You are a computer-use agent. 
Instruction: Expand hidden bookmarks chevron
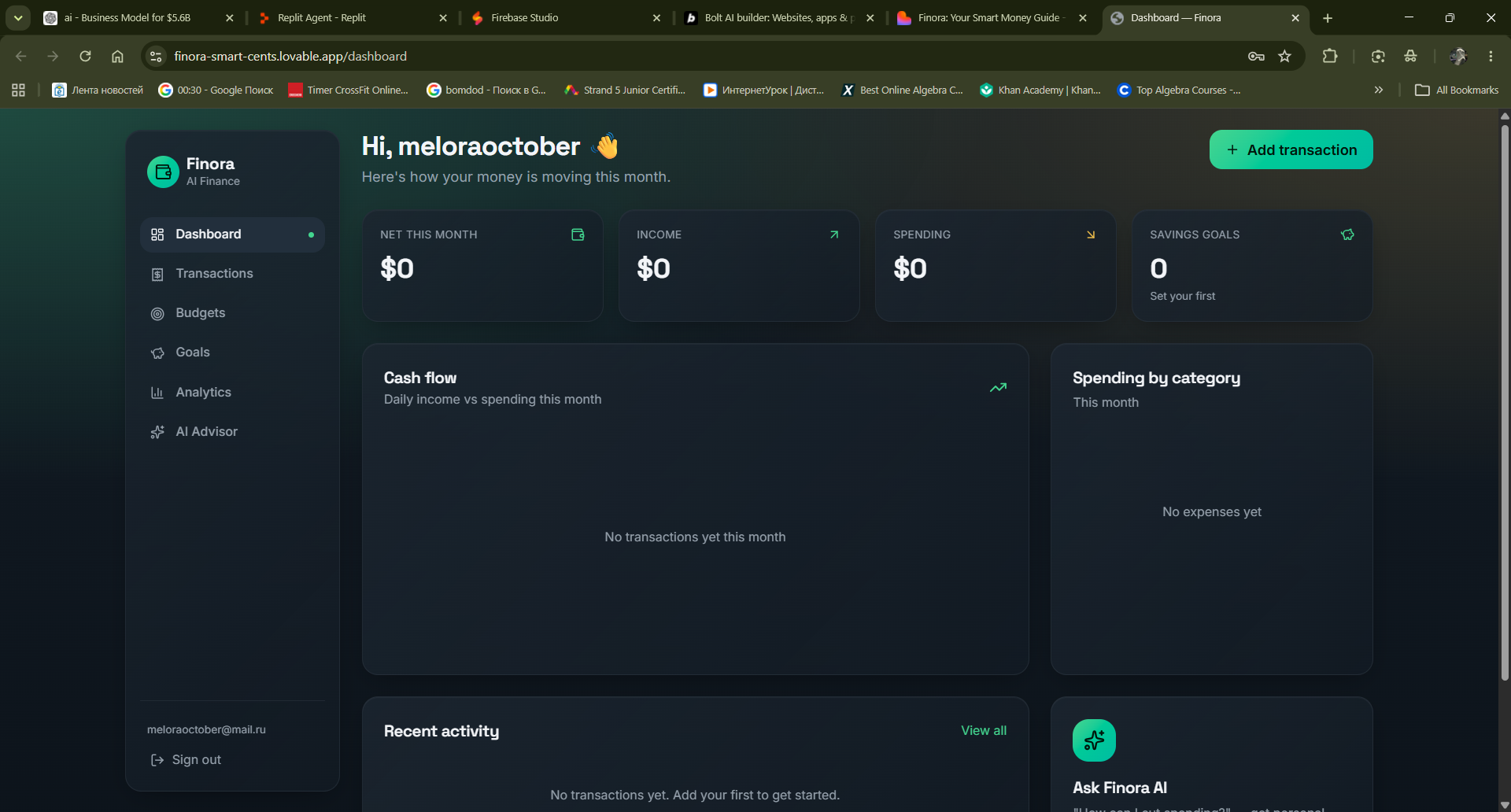pyautogui.click(x=1379, y=90)
